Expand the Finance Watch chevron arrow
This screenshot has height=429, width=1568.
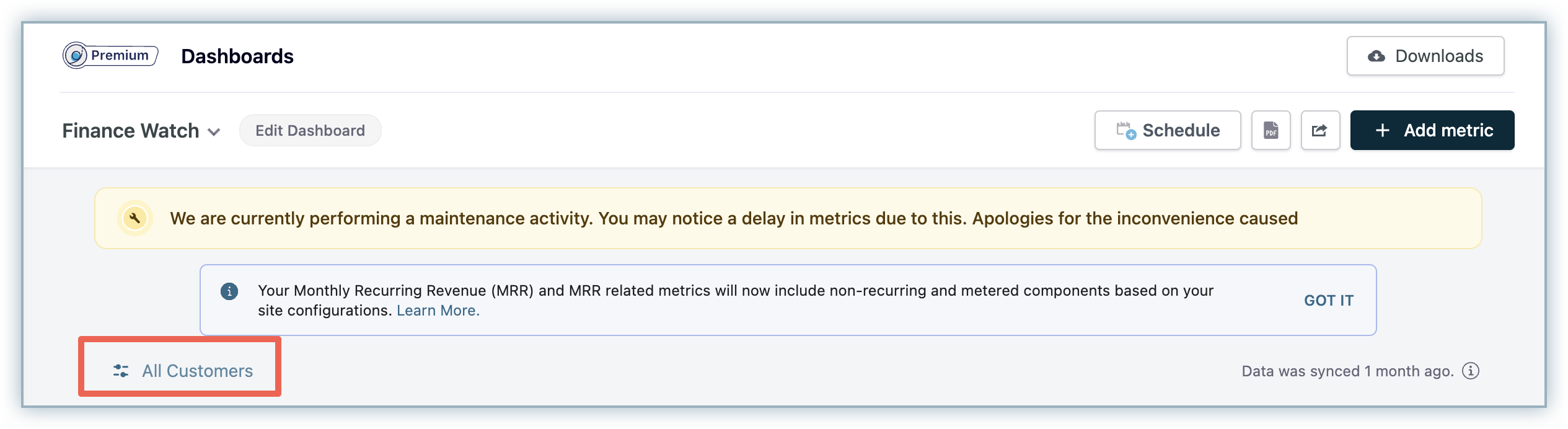tap(214, 131)
